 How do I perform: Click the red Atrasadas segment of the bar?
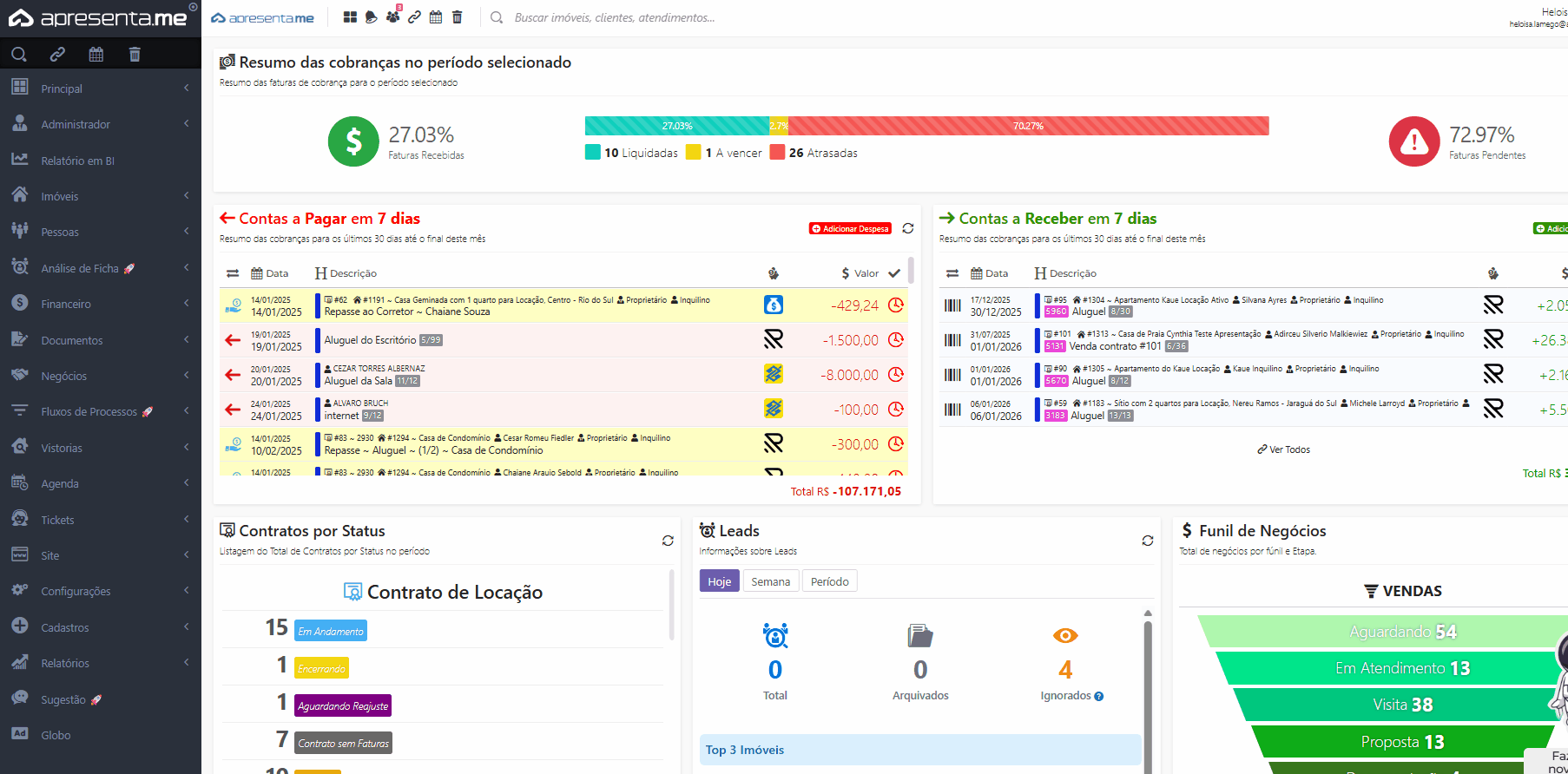(x=1028, y=126)
